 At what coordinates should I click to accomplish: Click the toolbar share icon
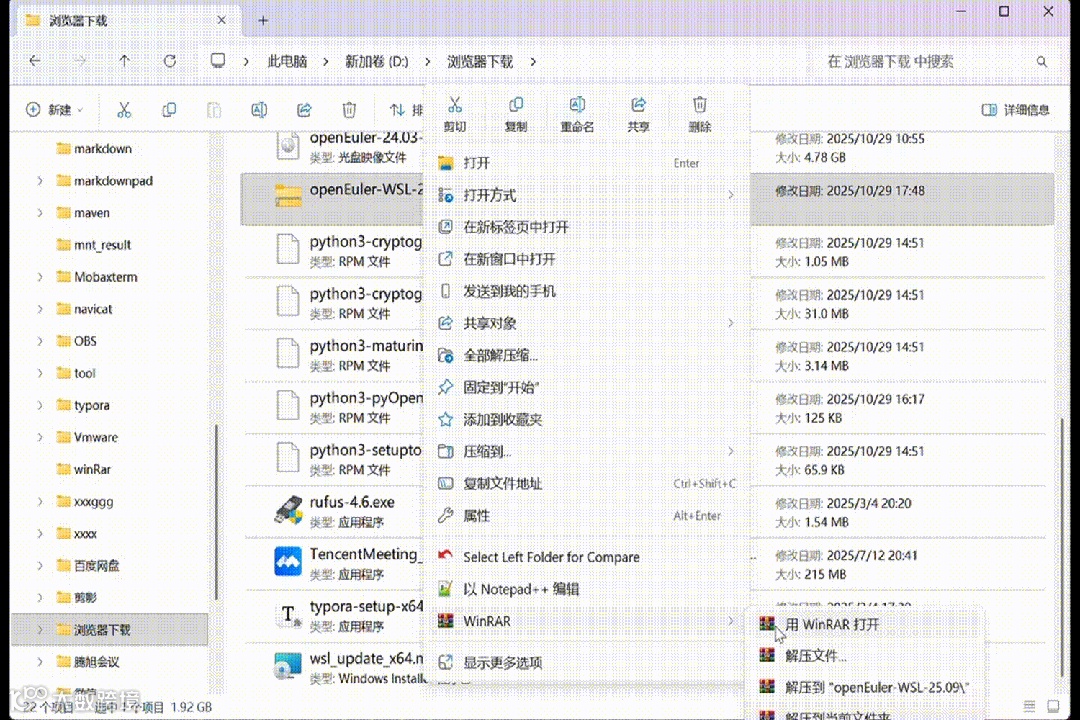(304, 110)
